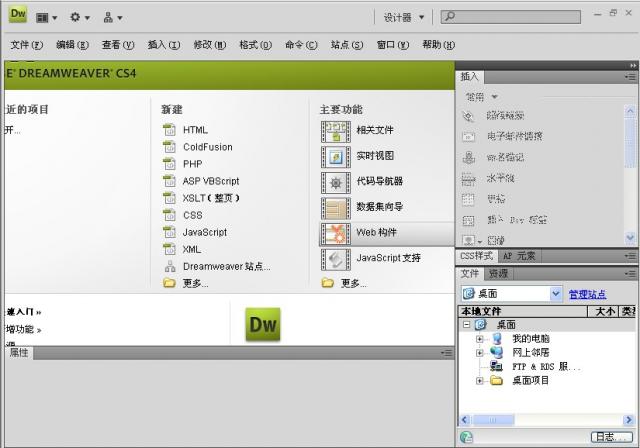Switch to the CSS样式 tab
Viewport: 640px width, 448px height.
click(476, 256)
